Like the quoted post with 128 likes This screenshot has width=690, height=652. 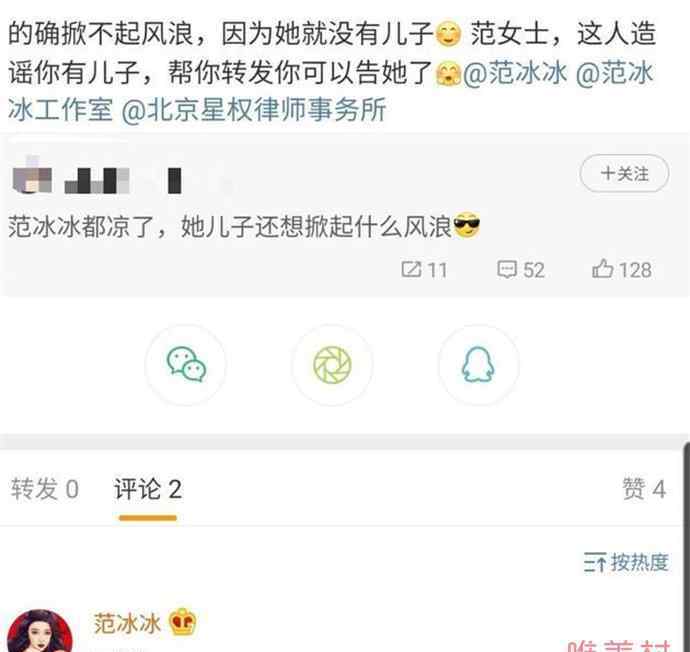click(622, 269)
